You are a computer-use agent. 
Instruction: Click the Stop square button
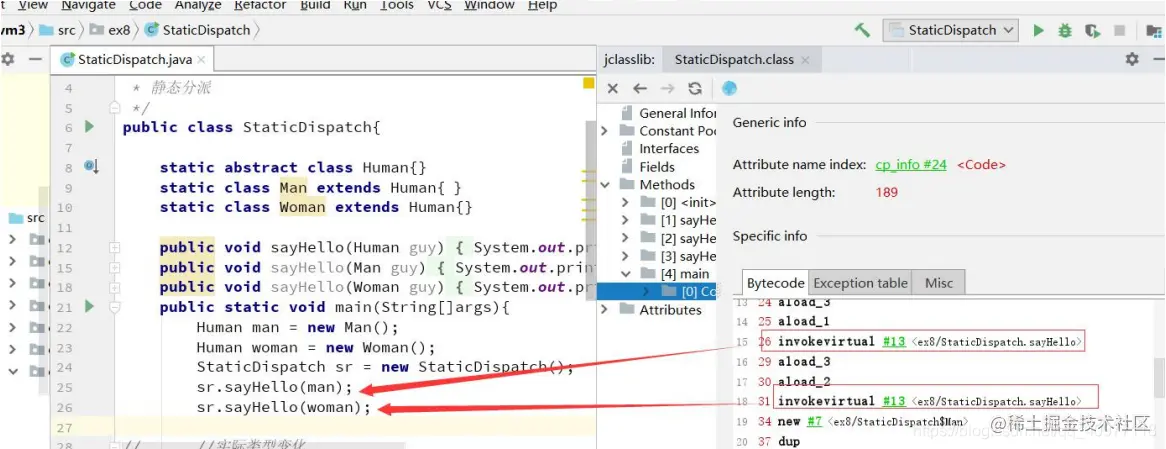pos(1118,30)
